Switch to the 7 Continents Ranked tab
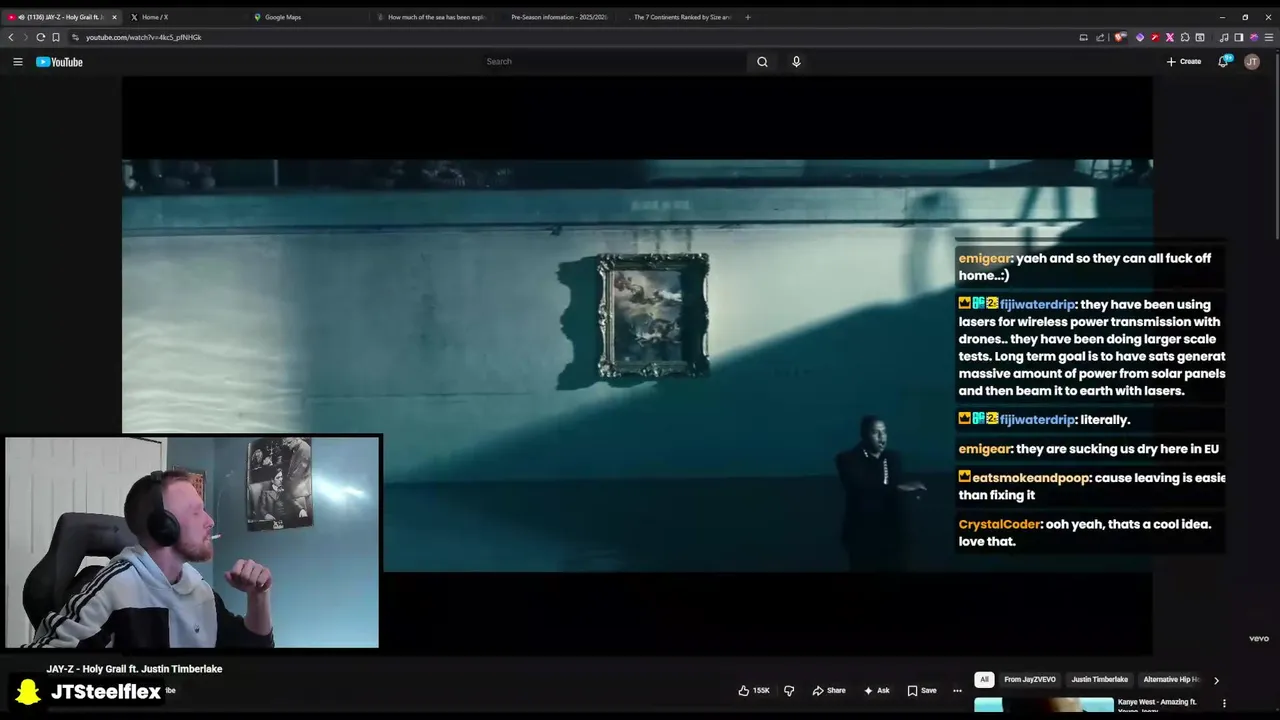 coord(677,17)
